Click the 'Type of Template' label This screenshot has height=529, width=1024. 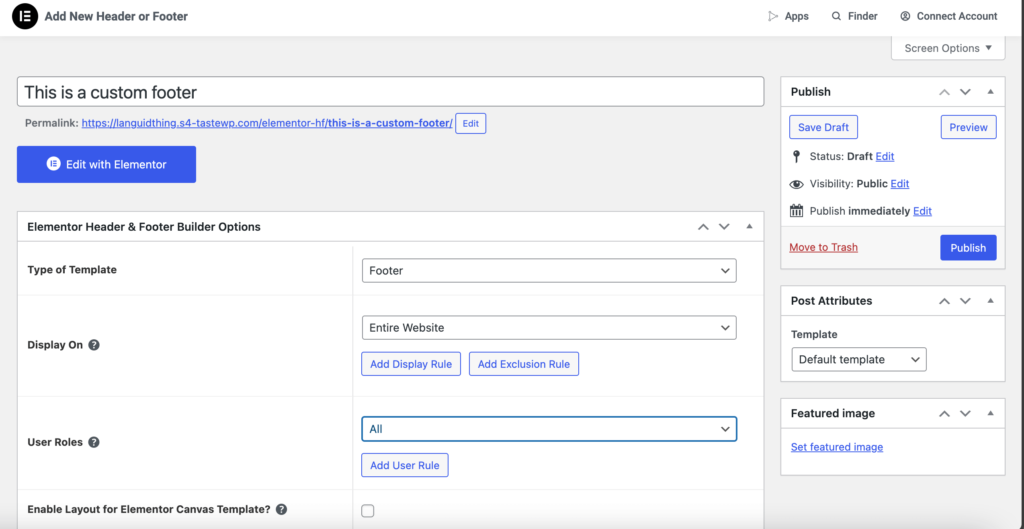(72, 270)
